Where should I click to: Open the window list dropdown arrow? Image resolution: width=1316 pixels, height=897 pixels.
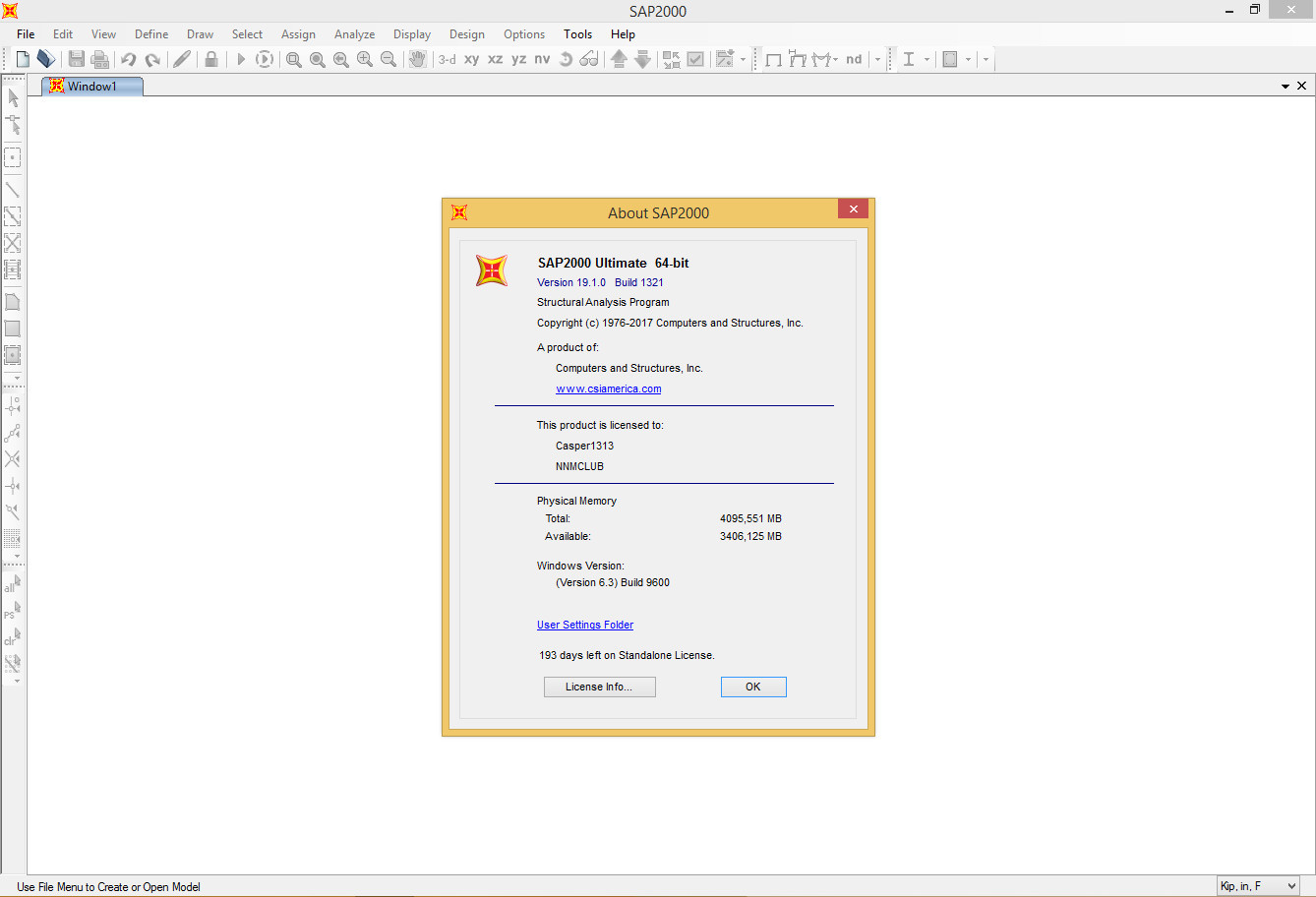point(1285,87)
